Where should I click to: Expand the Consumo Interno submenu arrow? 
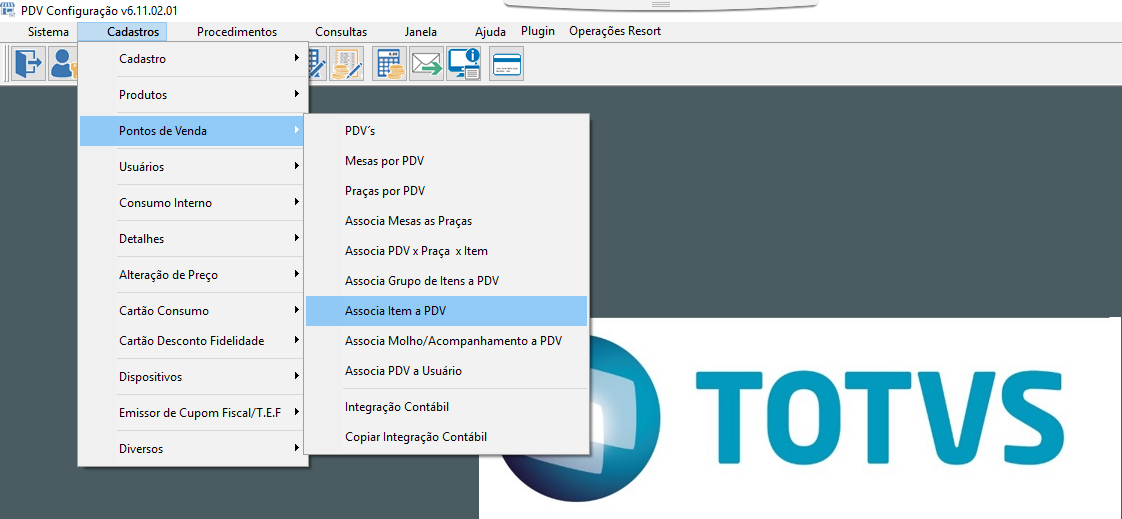(x=296, y=203)
